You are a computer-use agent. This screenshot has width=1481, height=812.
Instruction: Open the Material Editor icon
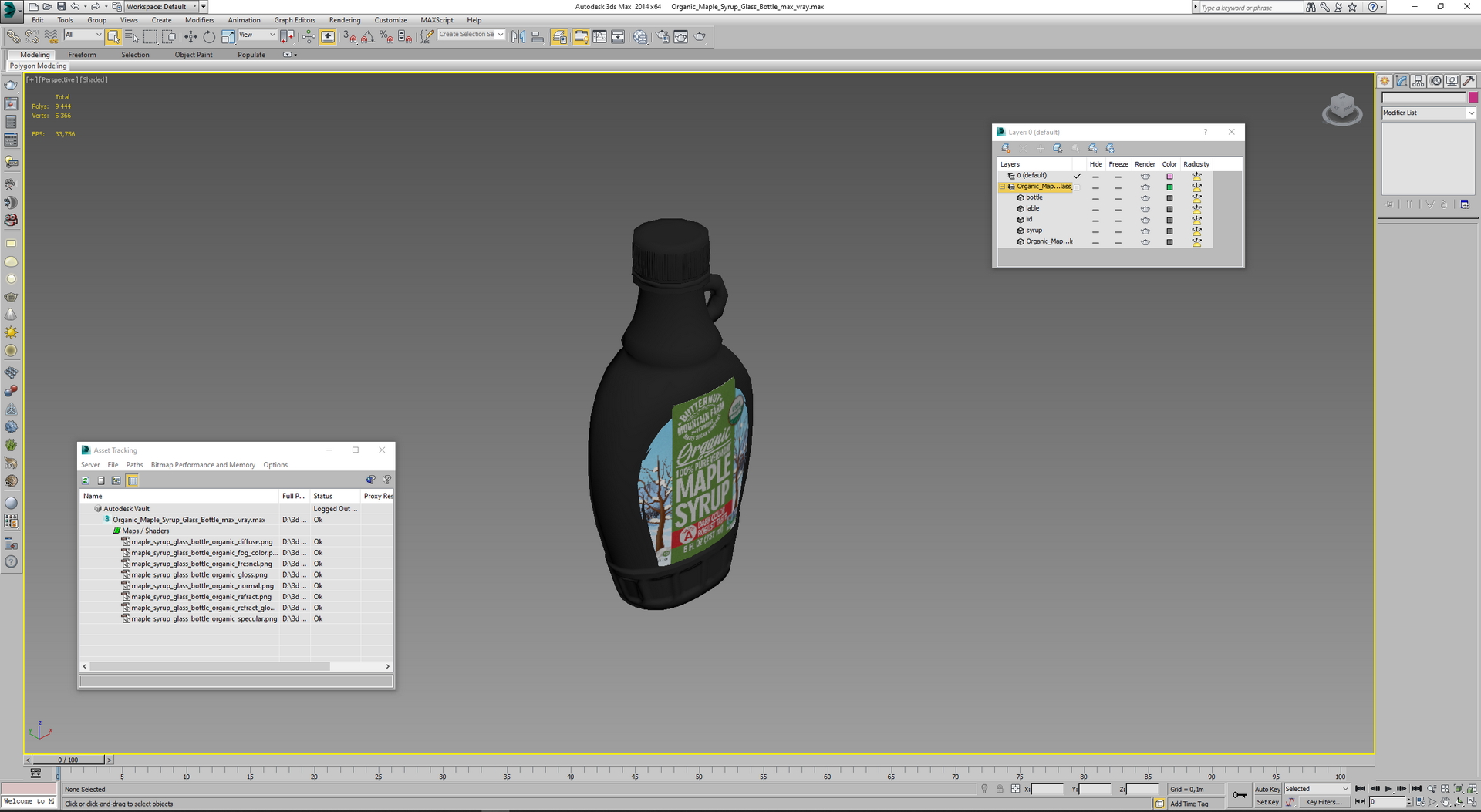tap(640, 36)
